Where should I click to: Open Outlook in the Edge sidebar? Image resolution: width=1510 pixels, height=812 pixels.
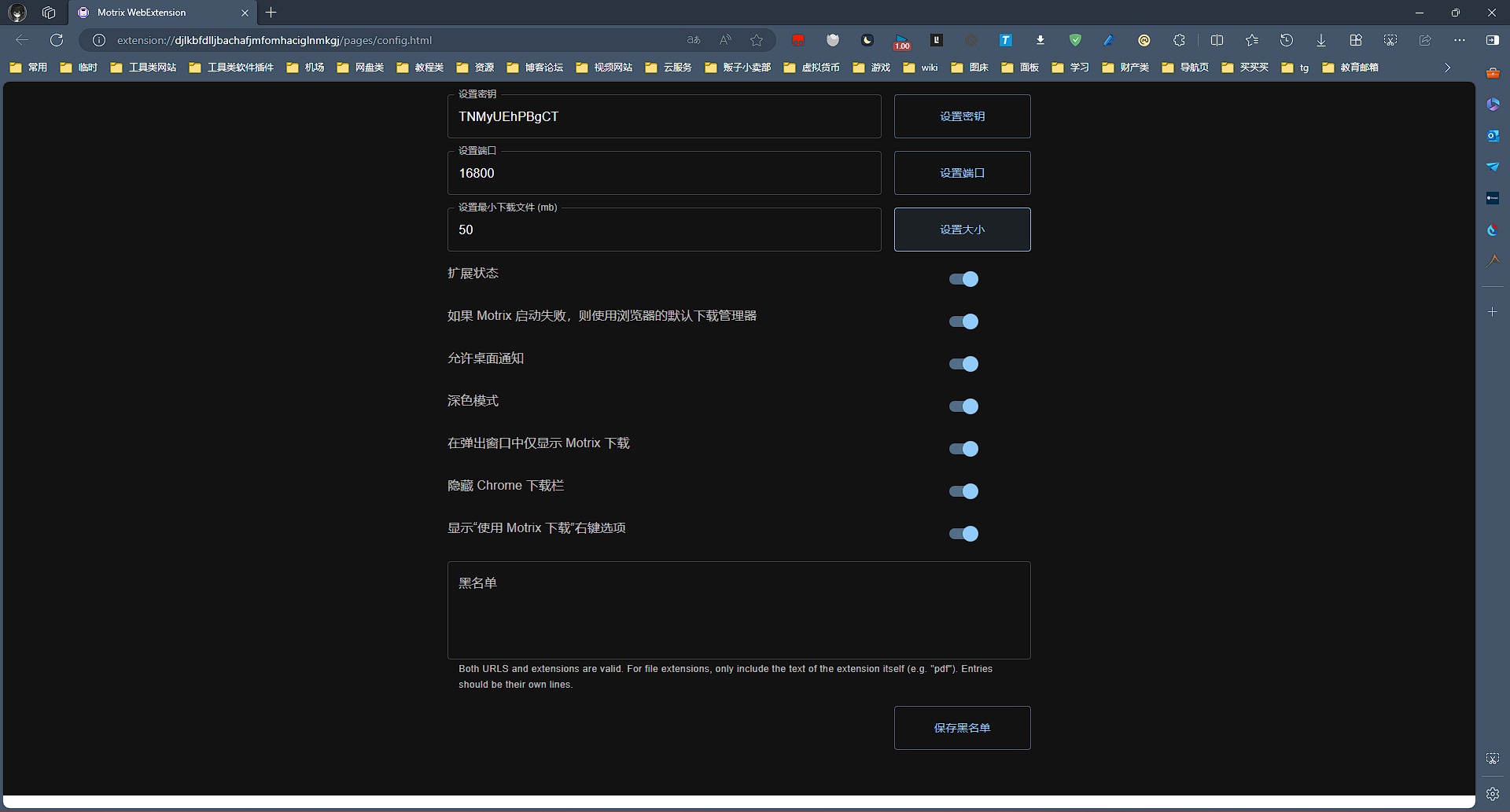pos(1493,135)
